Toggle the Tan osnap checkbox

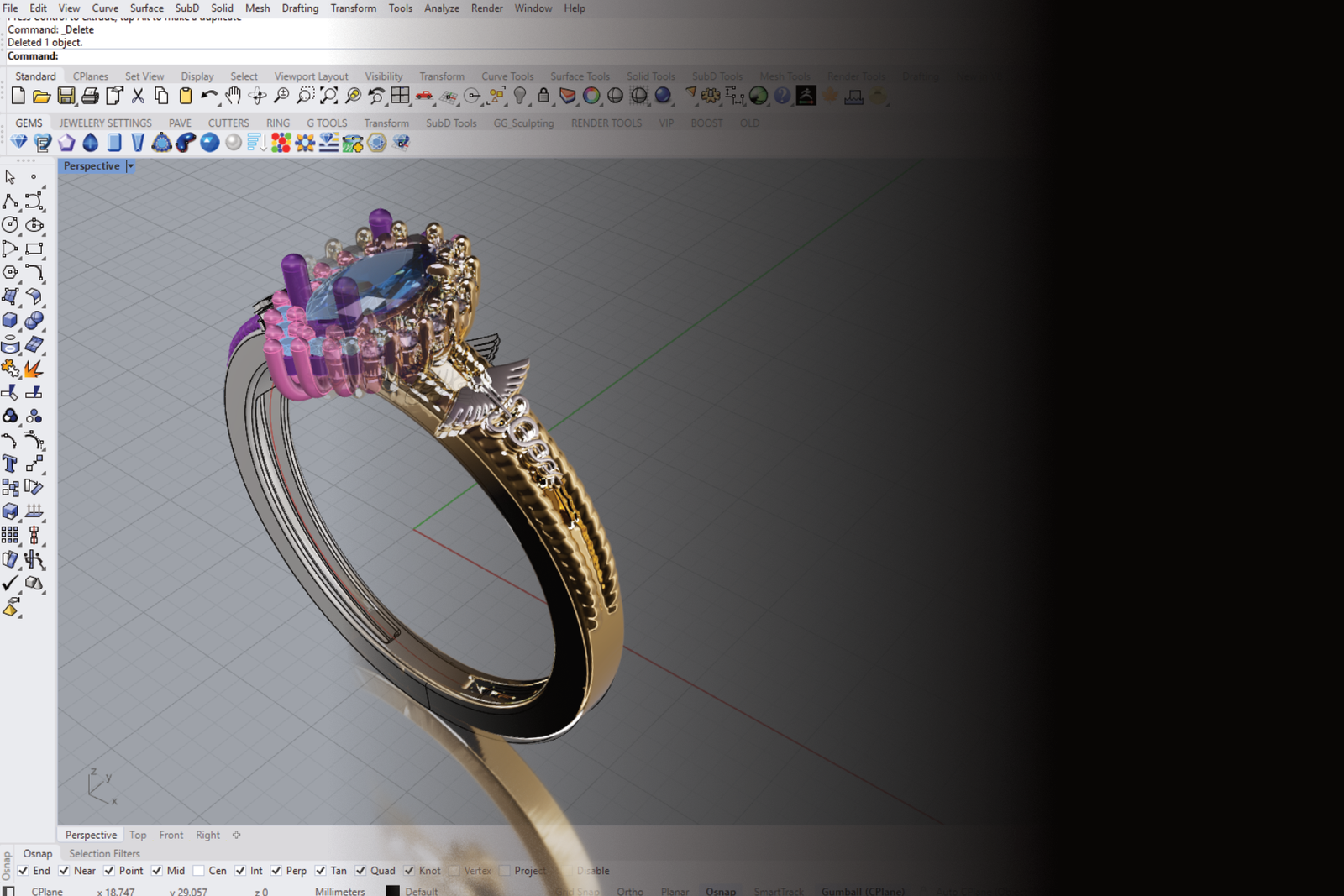click(x=320, y=871)
